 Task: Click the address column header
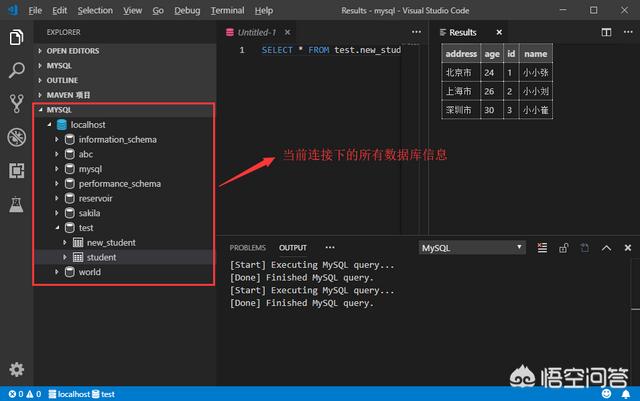point(461,54)
